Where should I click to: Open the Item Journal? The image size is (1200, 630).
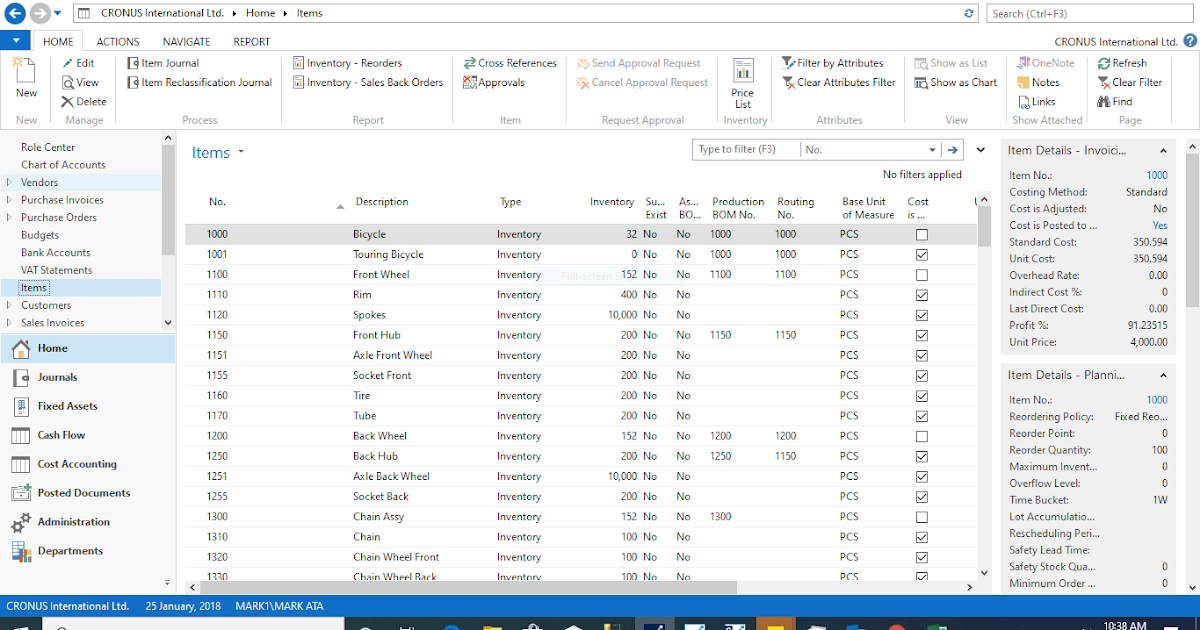click(x=168, y=62)
